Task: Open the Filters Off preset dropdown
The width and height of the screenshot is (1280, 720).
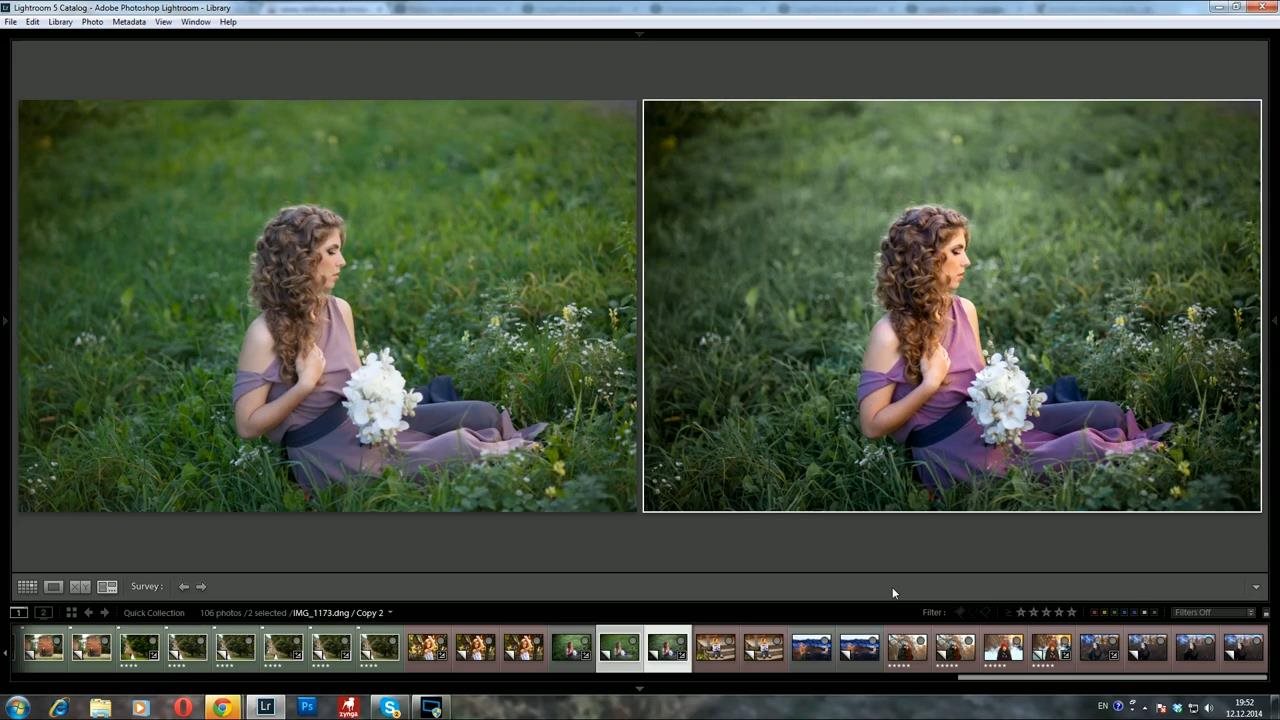Action: (x=1214, y=613)
